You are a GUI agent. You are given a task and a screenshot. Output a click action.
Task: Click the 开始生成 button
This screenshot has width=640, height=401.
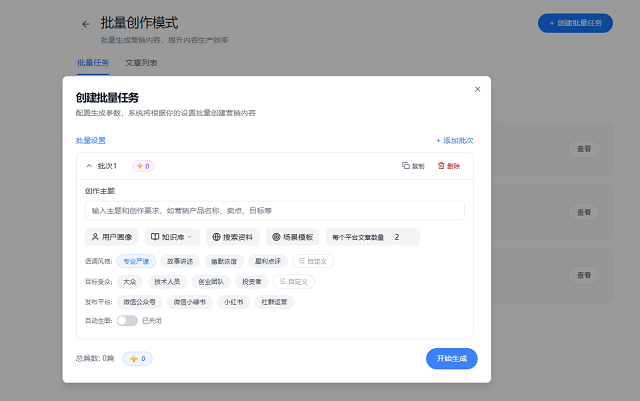click(x=451, y=358)
